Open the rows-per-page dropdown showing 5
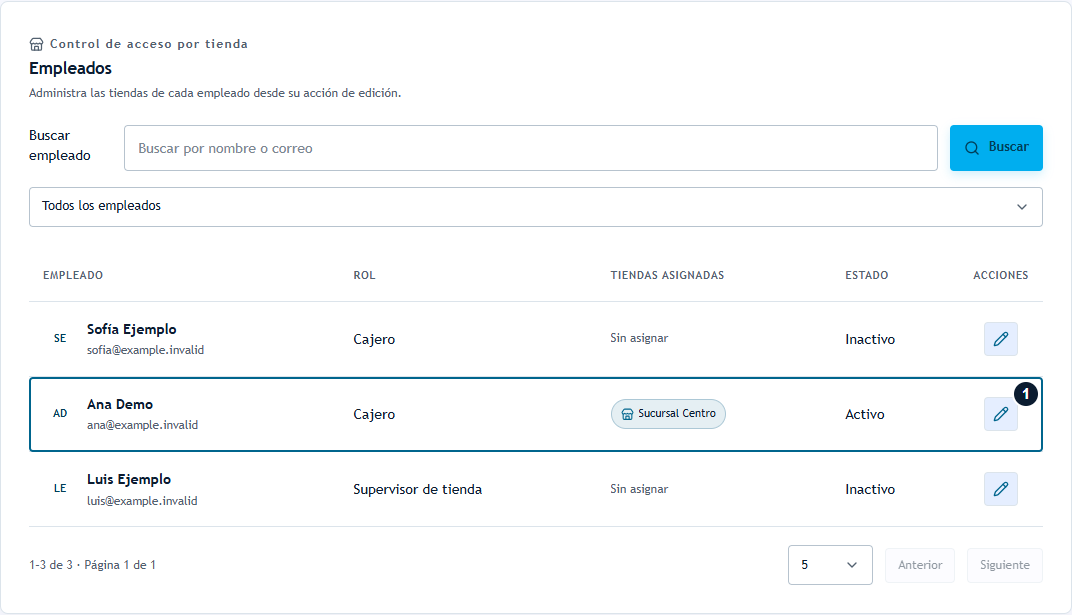The height and width of the screenshot is (615, 1072). click(830, 565)
